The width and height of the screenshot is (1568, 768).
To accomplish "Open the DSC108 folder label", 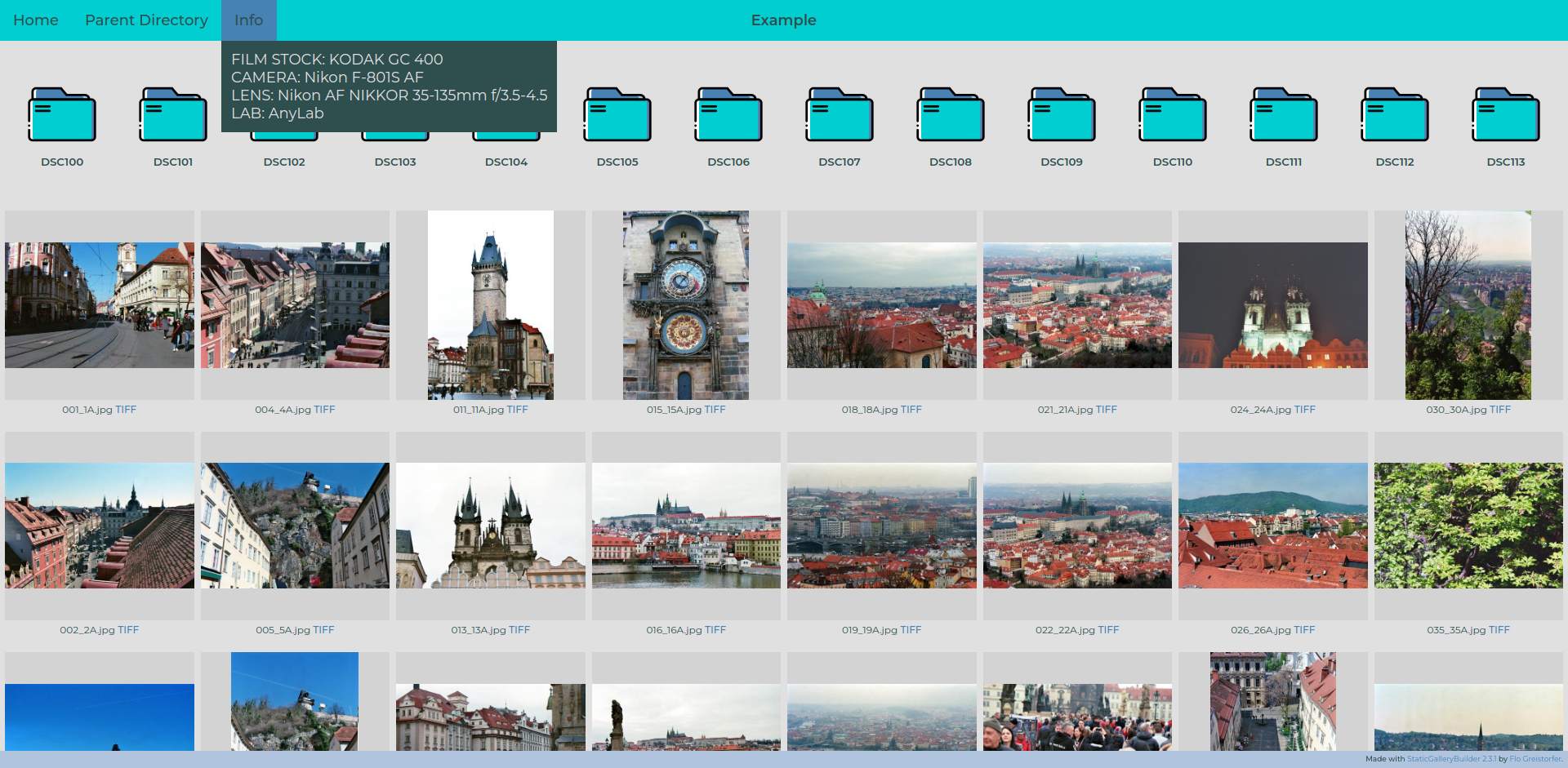I will coord(951,162).
